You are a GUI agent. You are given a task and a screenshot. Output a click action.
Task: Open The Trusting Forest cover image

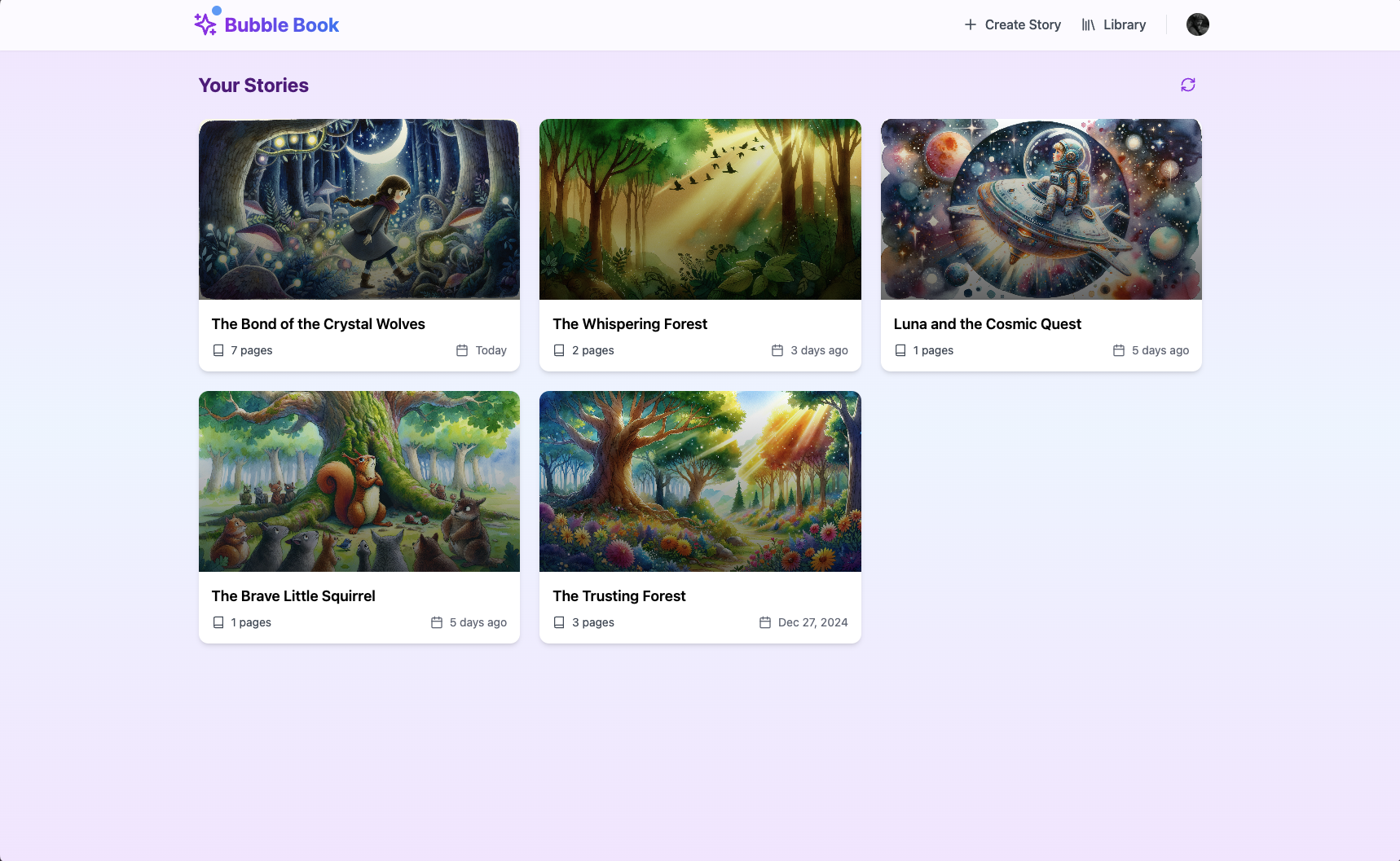pos(700,481)
